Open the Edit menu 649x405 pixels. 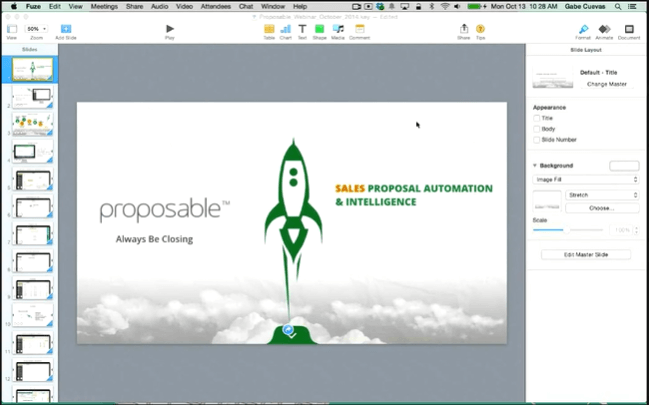[x=55, y=6]
